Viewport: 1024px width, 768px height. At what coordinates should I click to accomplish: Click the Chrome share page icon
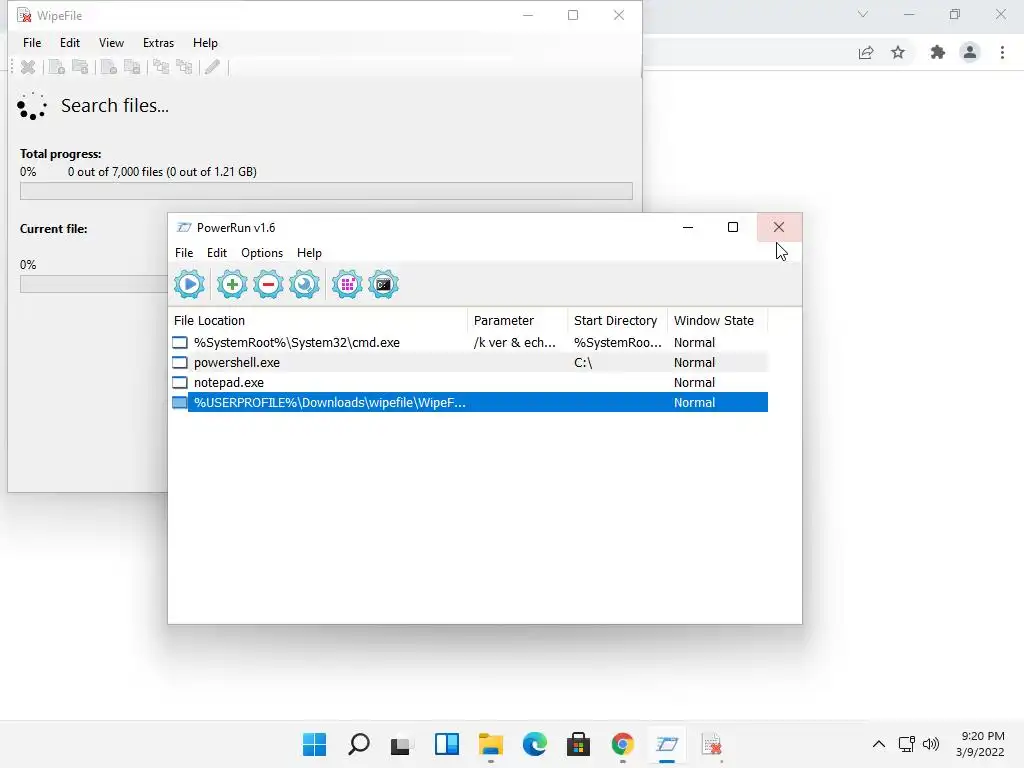click(x=866, y=53)
